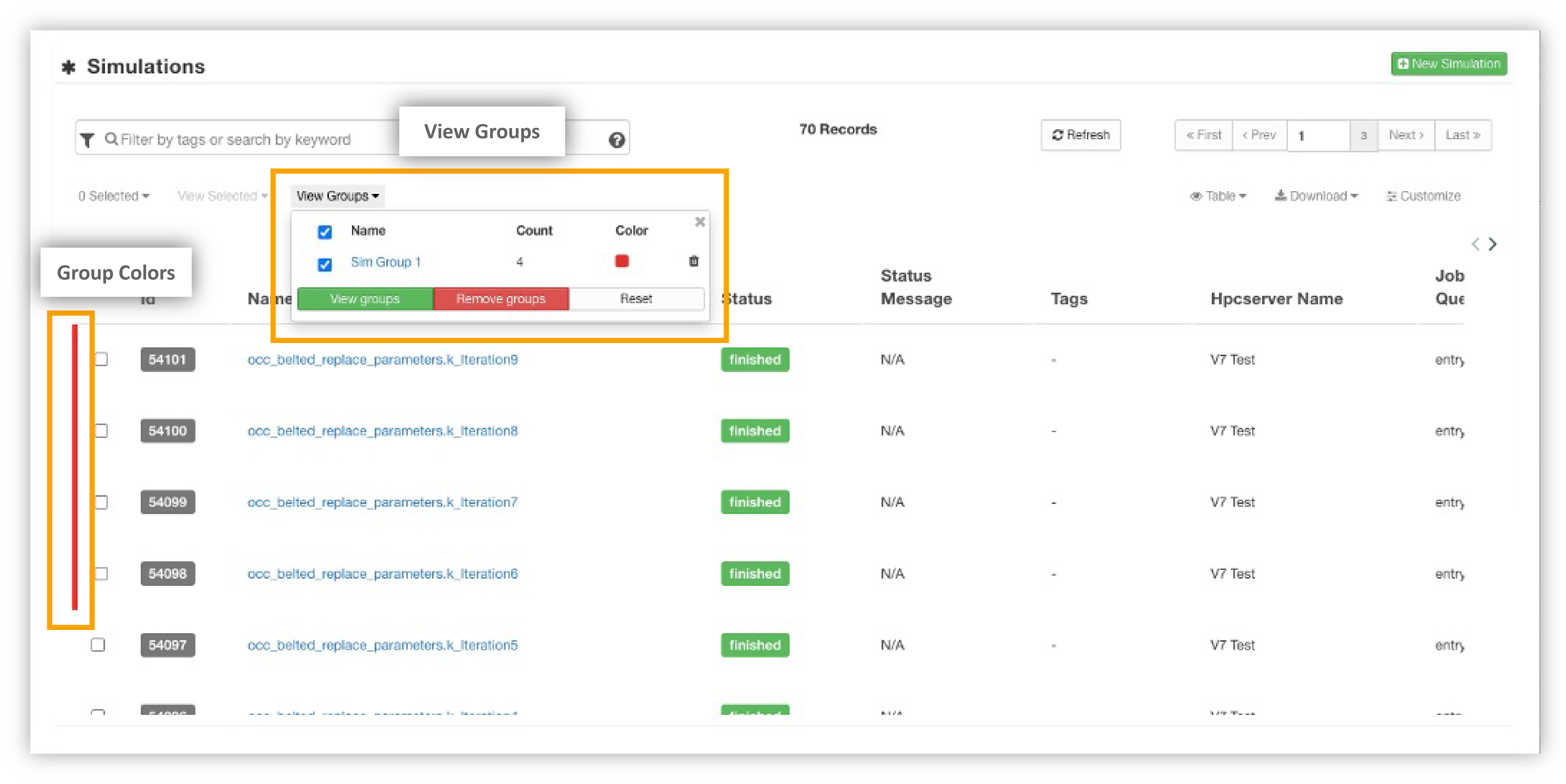Screen dimensions: 1566x784
Task: Click finished status of simulation 54100
Action: tap(755, 431)
